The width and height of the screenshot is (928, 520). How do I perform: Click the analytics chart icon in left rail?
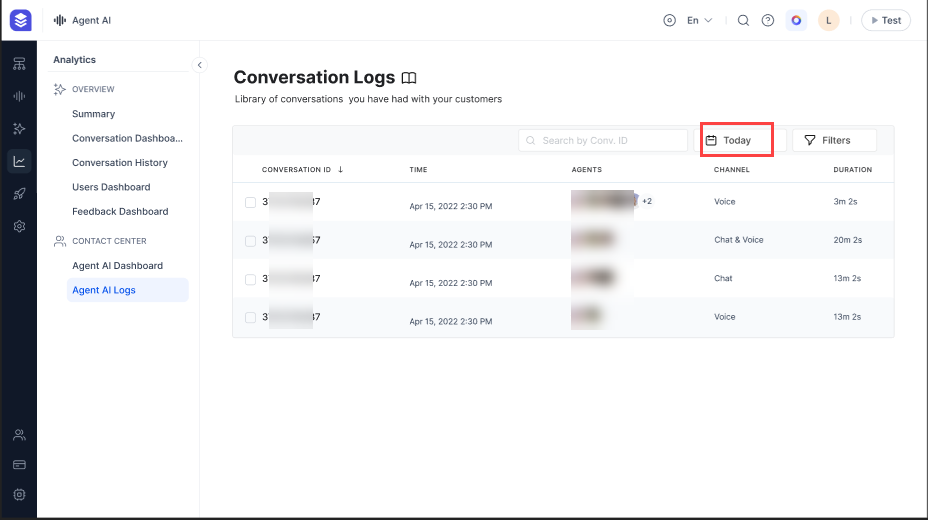(19, 161)
